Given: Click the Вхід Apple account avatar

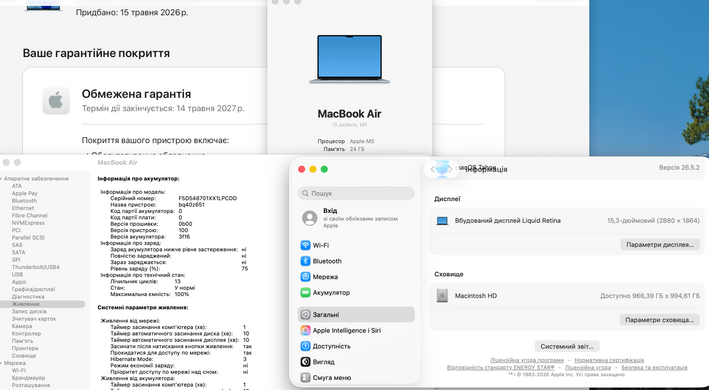Looking at the screenshot, I should click(x=310, y=218).
